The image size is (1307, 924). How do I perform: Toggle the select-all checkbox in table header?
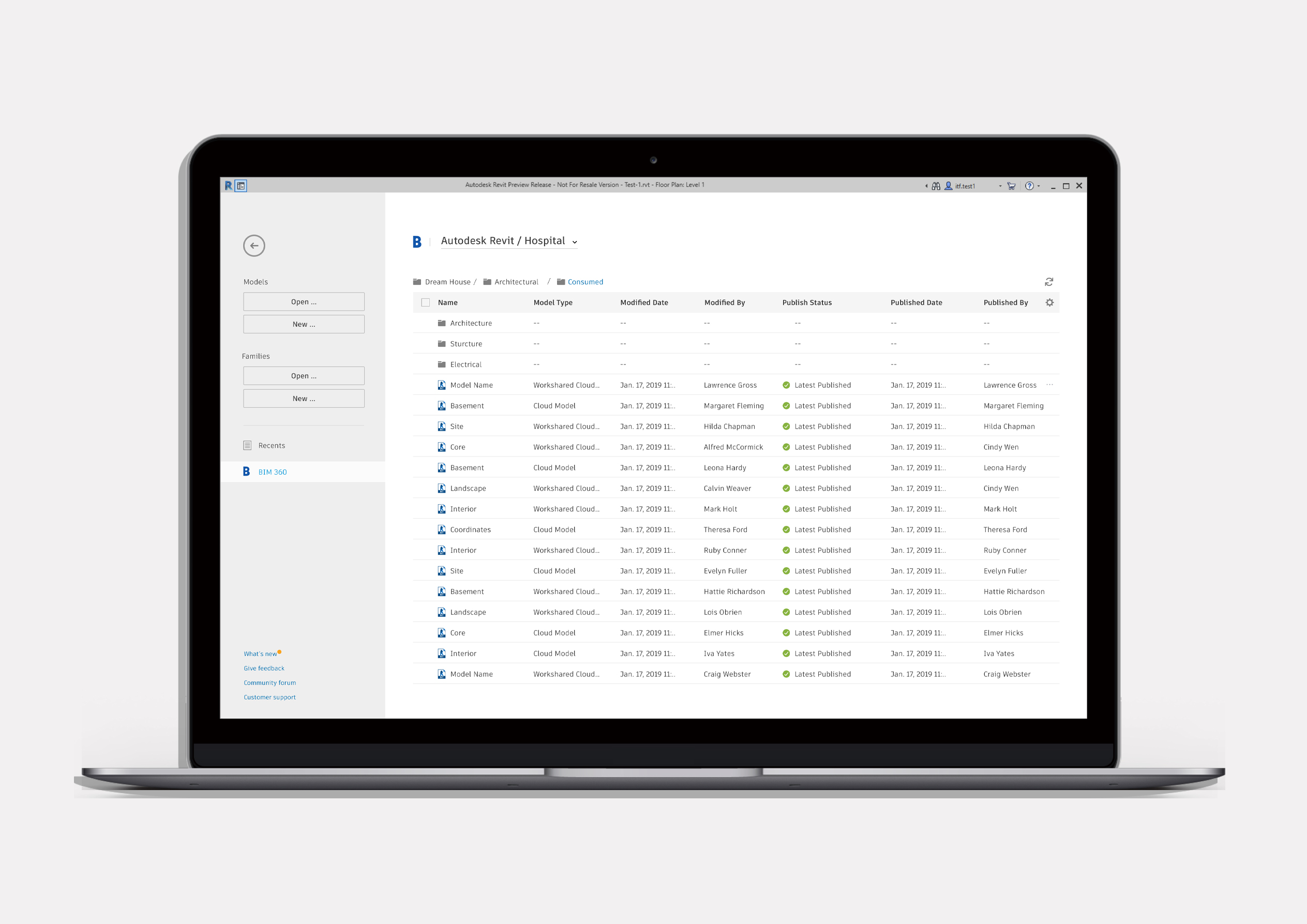click(x=425, y=302)
